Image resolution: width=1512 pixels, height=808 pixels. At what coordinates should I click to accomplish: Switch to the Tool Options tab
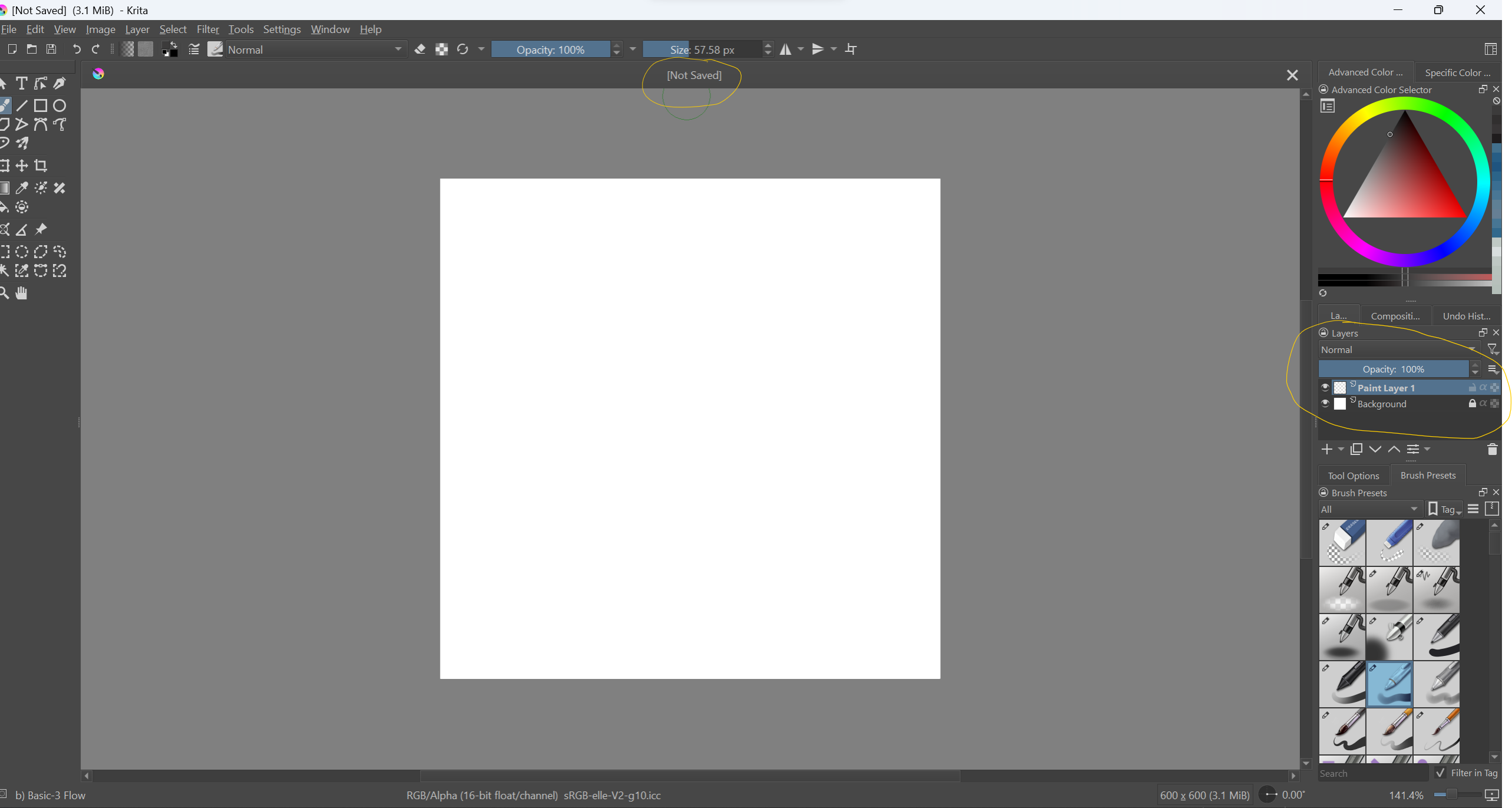coord(1353,476)
